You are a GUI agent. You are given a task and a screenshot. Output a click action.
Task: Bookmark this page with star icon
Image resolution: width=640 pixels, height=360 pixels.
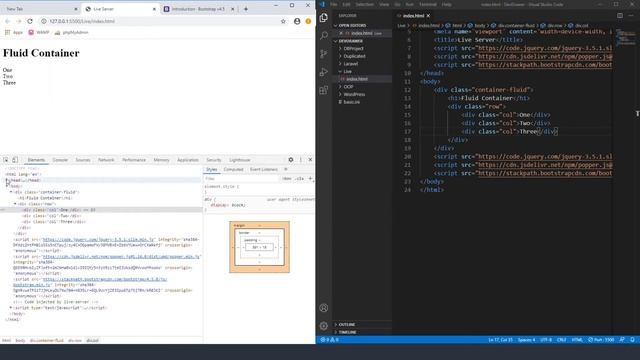(283, 21)
